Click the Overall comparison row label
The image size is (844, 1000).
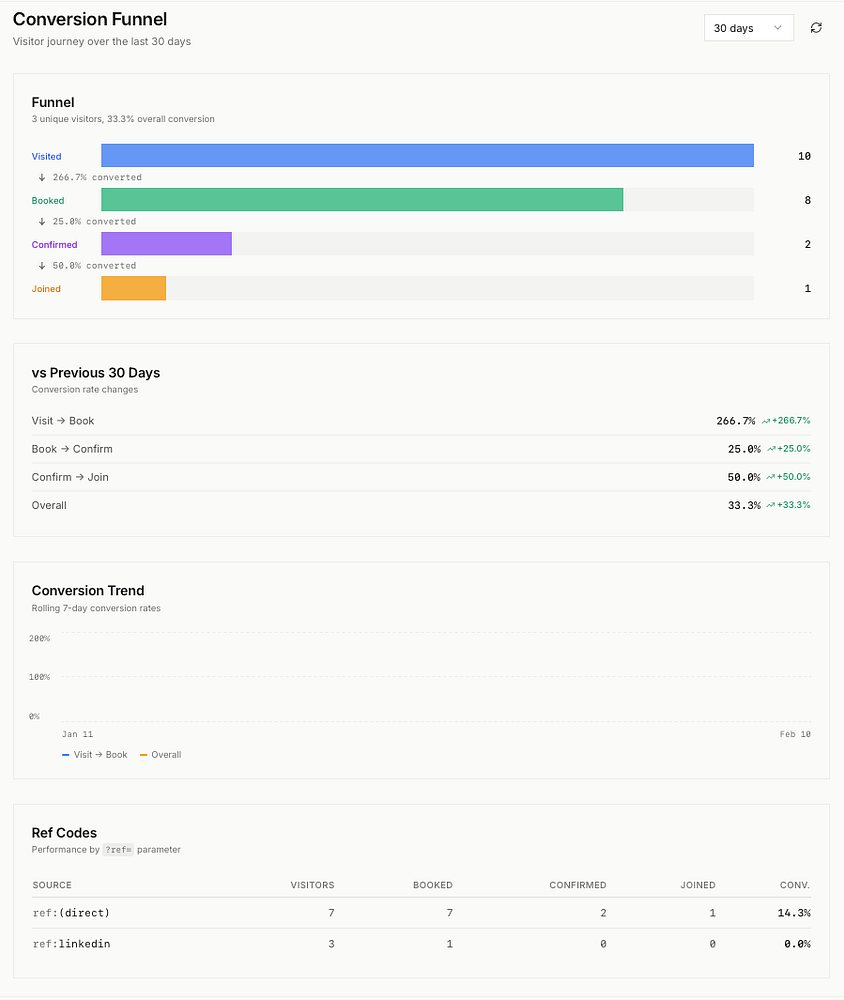pos(49,505)
